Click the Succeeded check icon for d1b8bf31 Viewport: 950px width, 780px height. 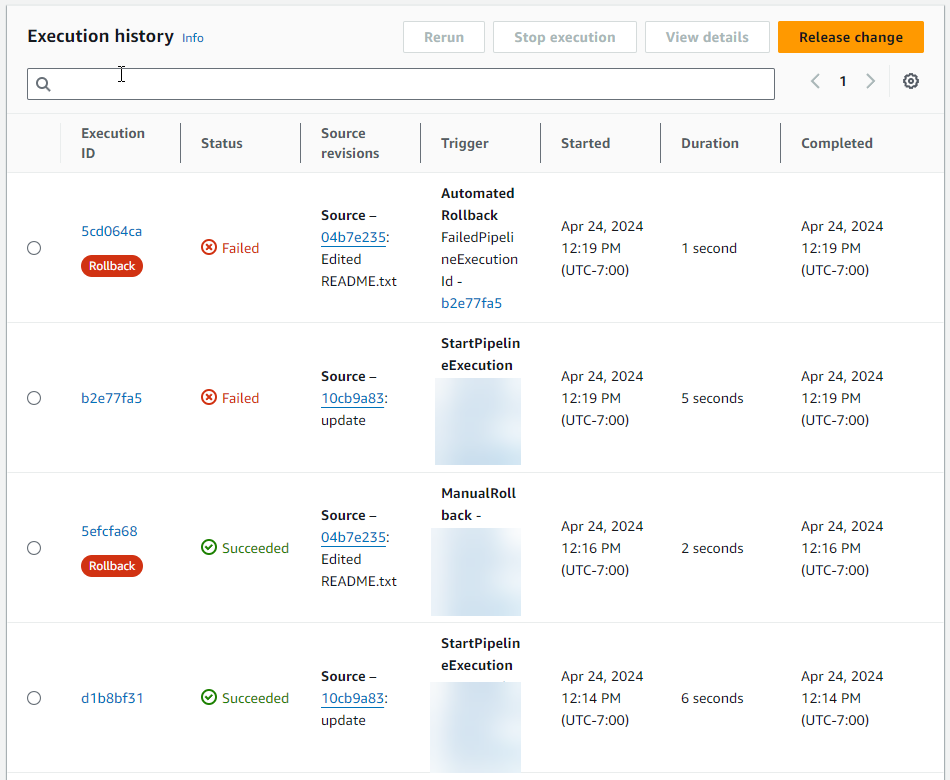208,698
